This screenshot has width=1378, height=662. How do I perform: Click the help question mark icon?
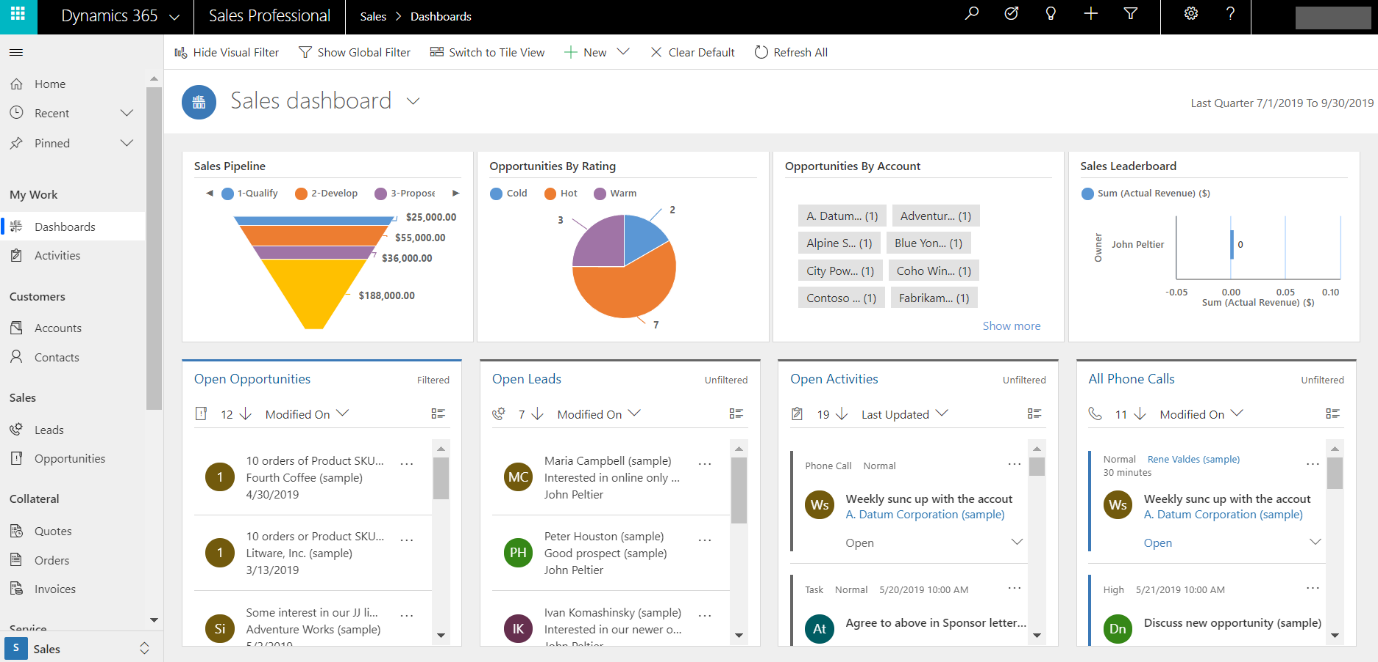pyautogui.click(x=1231, y=14)
